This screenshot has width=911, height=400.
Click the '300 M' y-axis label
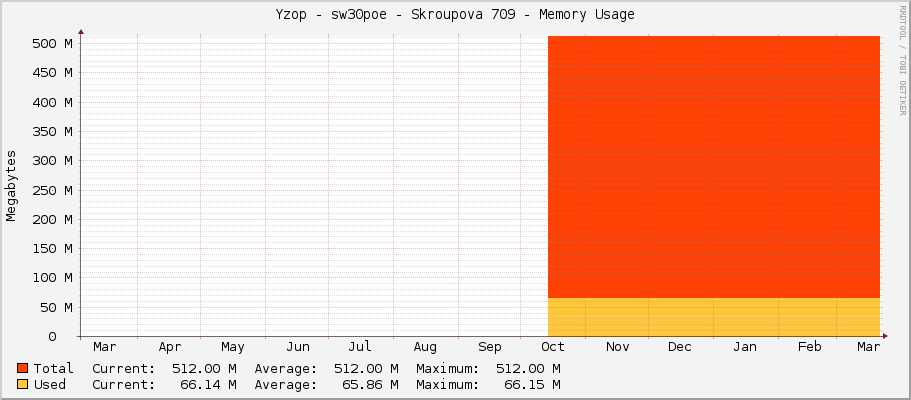(x=53, y=160)
